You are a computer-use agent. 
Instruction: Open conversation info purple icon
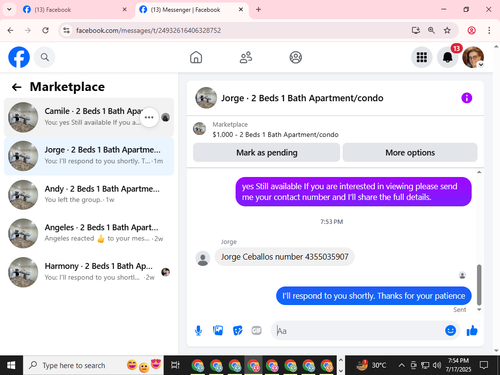pos(466,98)
